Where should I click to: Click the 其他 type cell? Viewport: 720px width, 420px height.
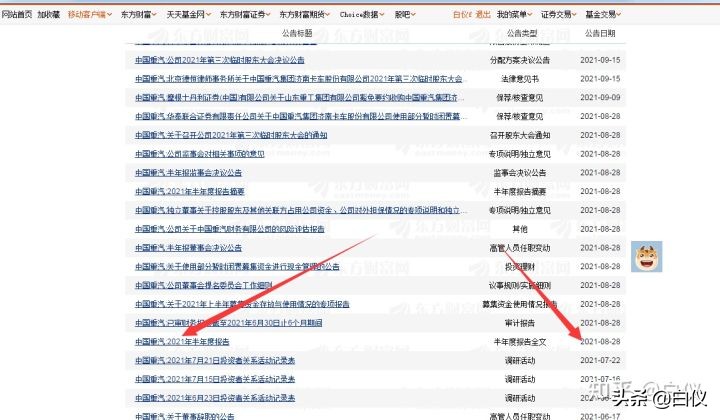[x=520, y=229]
